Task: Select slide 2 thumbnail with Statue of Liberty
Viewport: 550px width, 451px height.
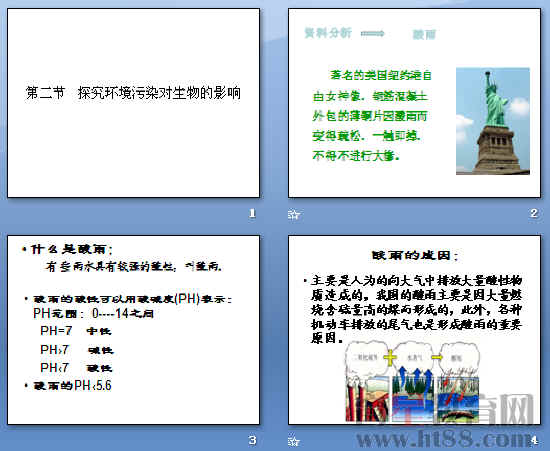Action: [414, 103]
